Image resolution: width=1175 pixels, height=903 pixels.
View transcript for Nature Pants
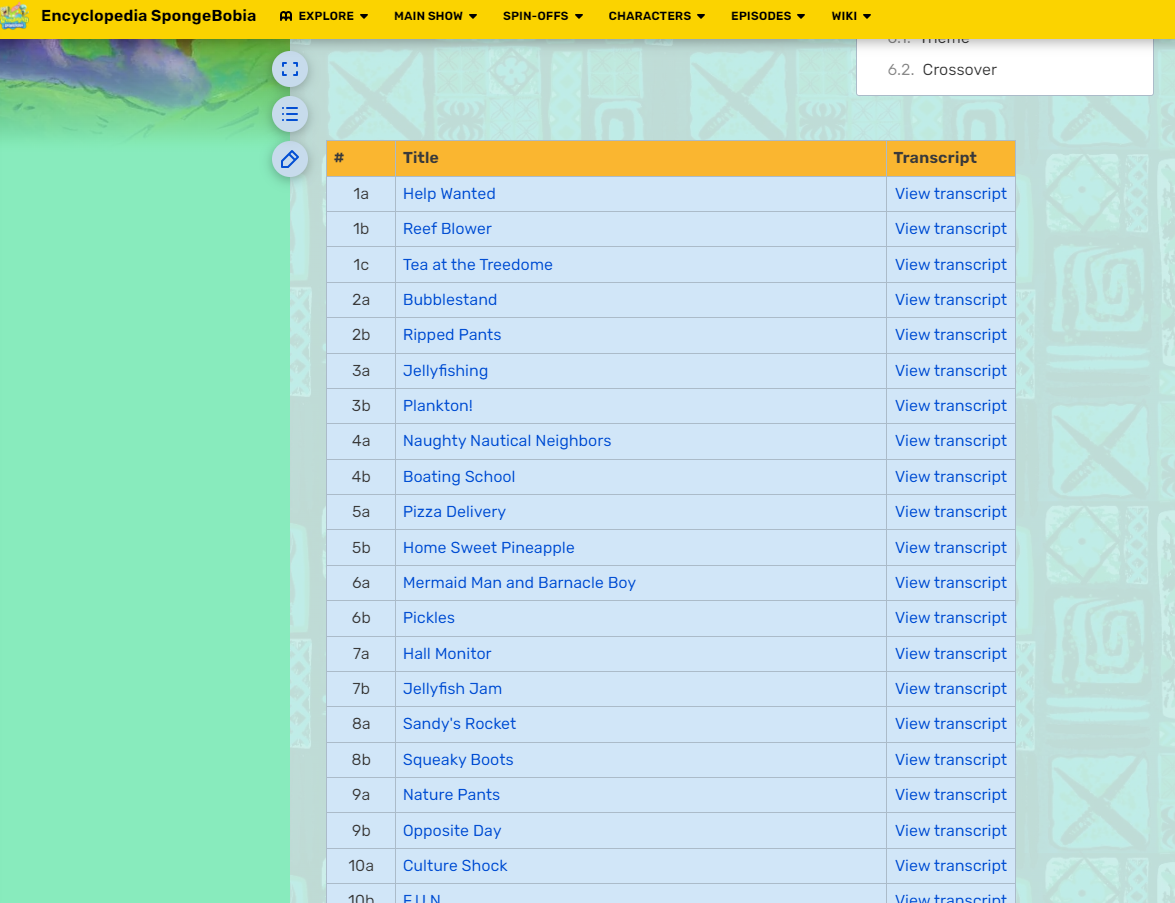point(950,795)
